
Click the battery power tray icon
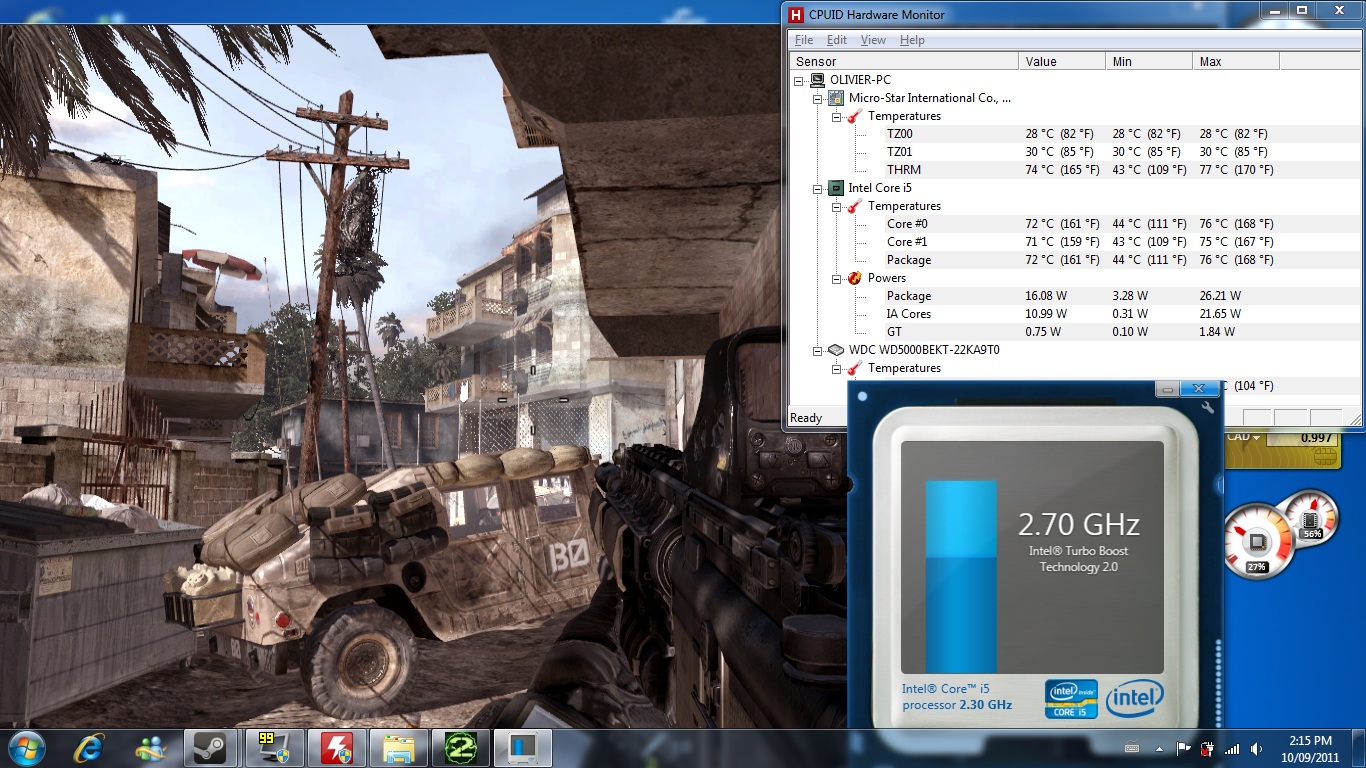point(1207,748)
